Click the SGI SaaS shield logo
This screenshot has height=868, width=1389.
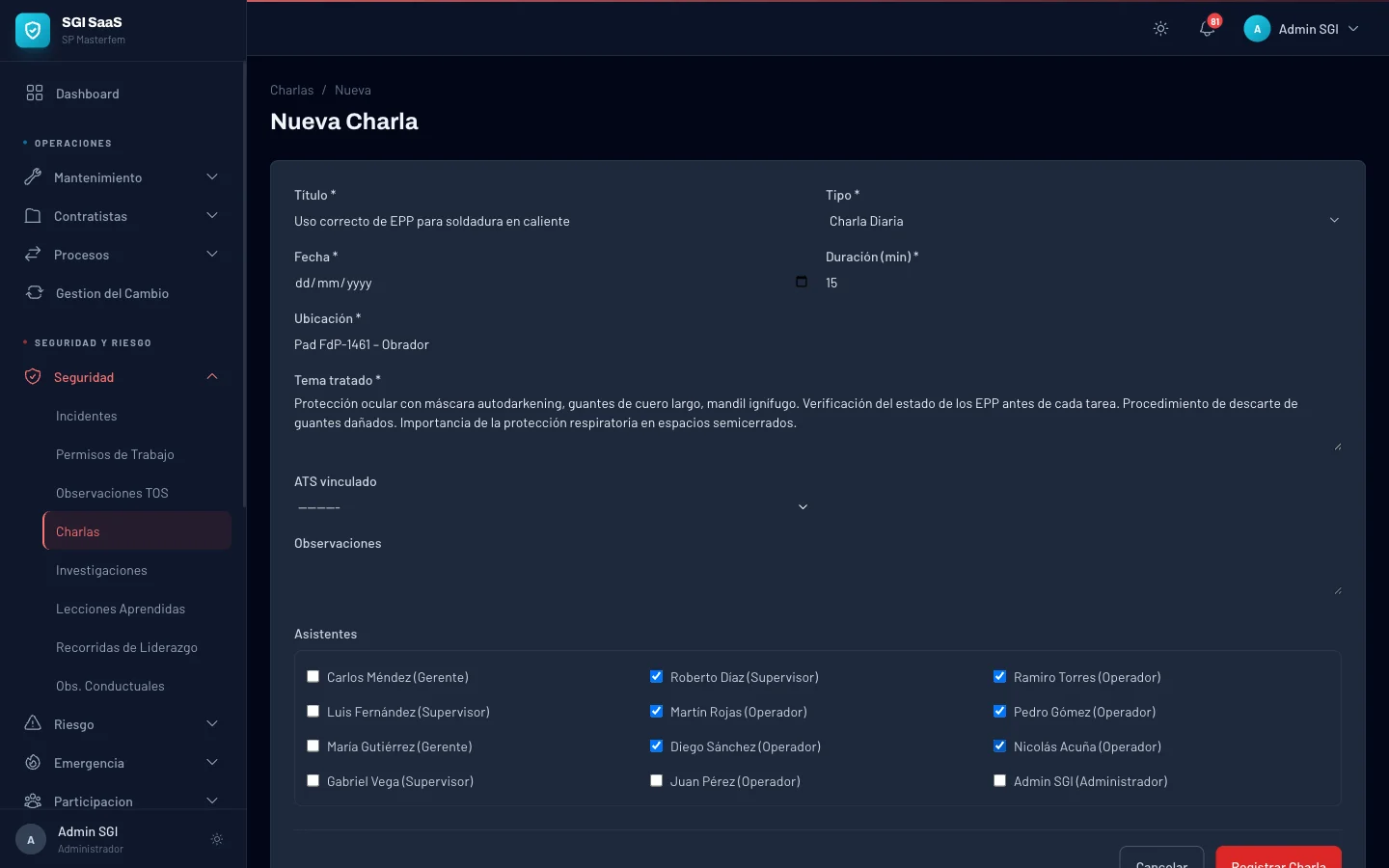click(x=33, y=31)
